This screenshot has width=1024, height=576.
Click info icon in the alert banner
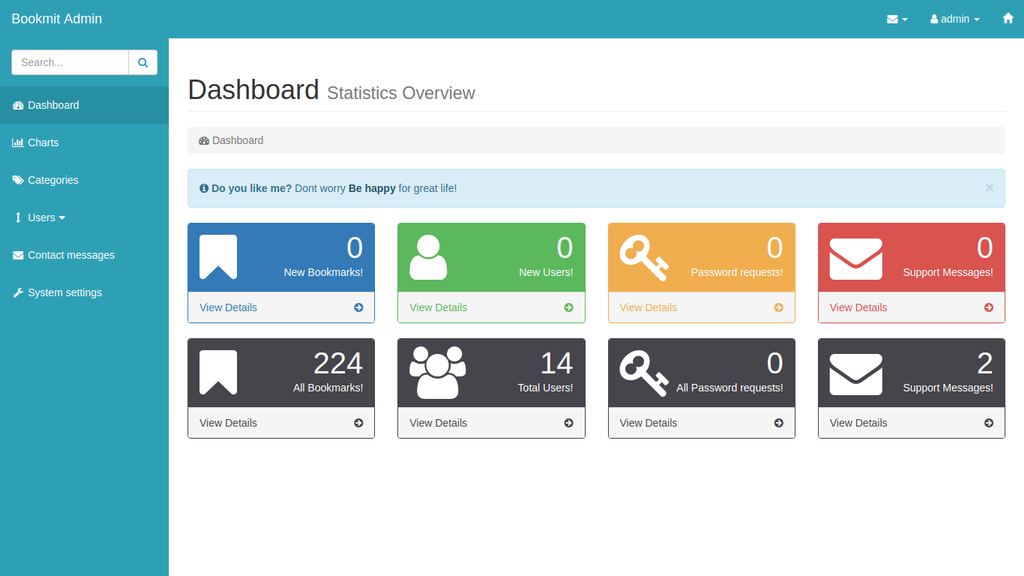coord(204,189)
